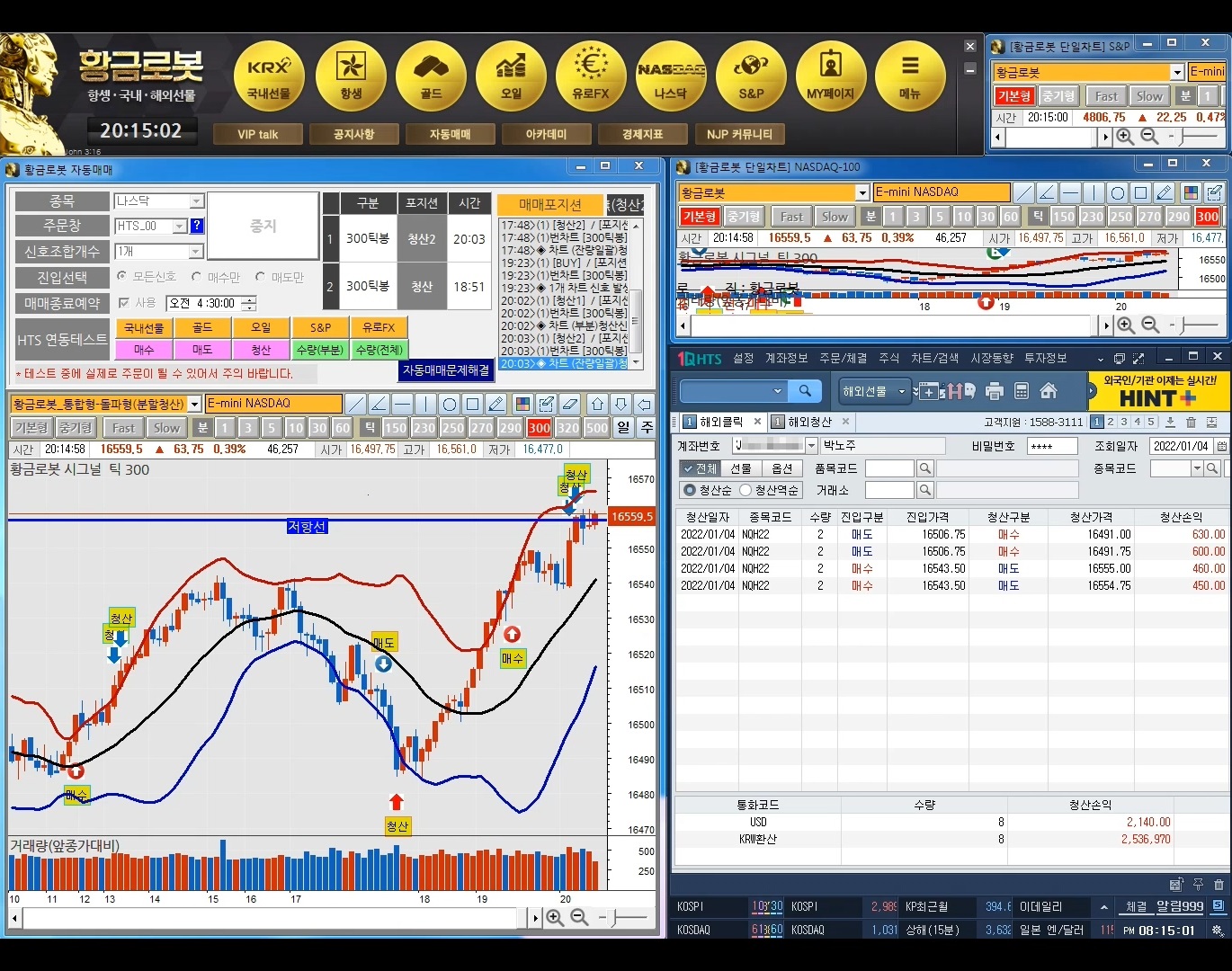The image size is (1232, 971).
Task: Click the home icon in 1QHTS toolbar
Action: (x=1049, y=391)
